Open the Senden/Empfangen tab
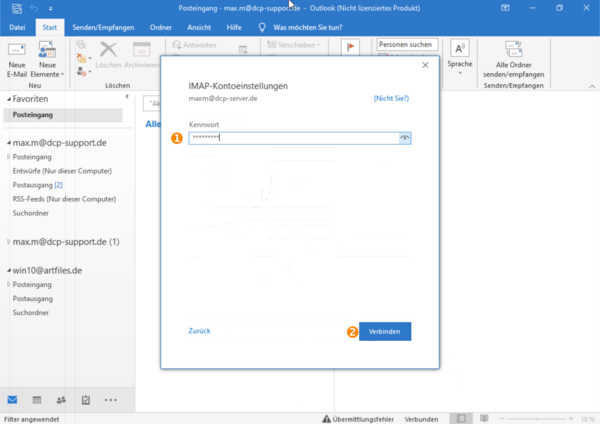The image size is (600, 424). pos(103,28)
